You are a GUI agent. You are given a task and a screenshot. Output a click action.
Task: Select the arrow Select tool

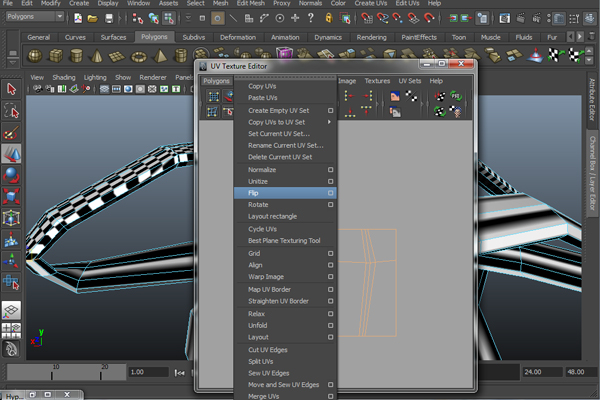point(11,89)
